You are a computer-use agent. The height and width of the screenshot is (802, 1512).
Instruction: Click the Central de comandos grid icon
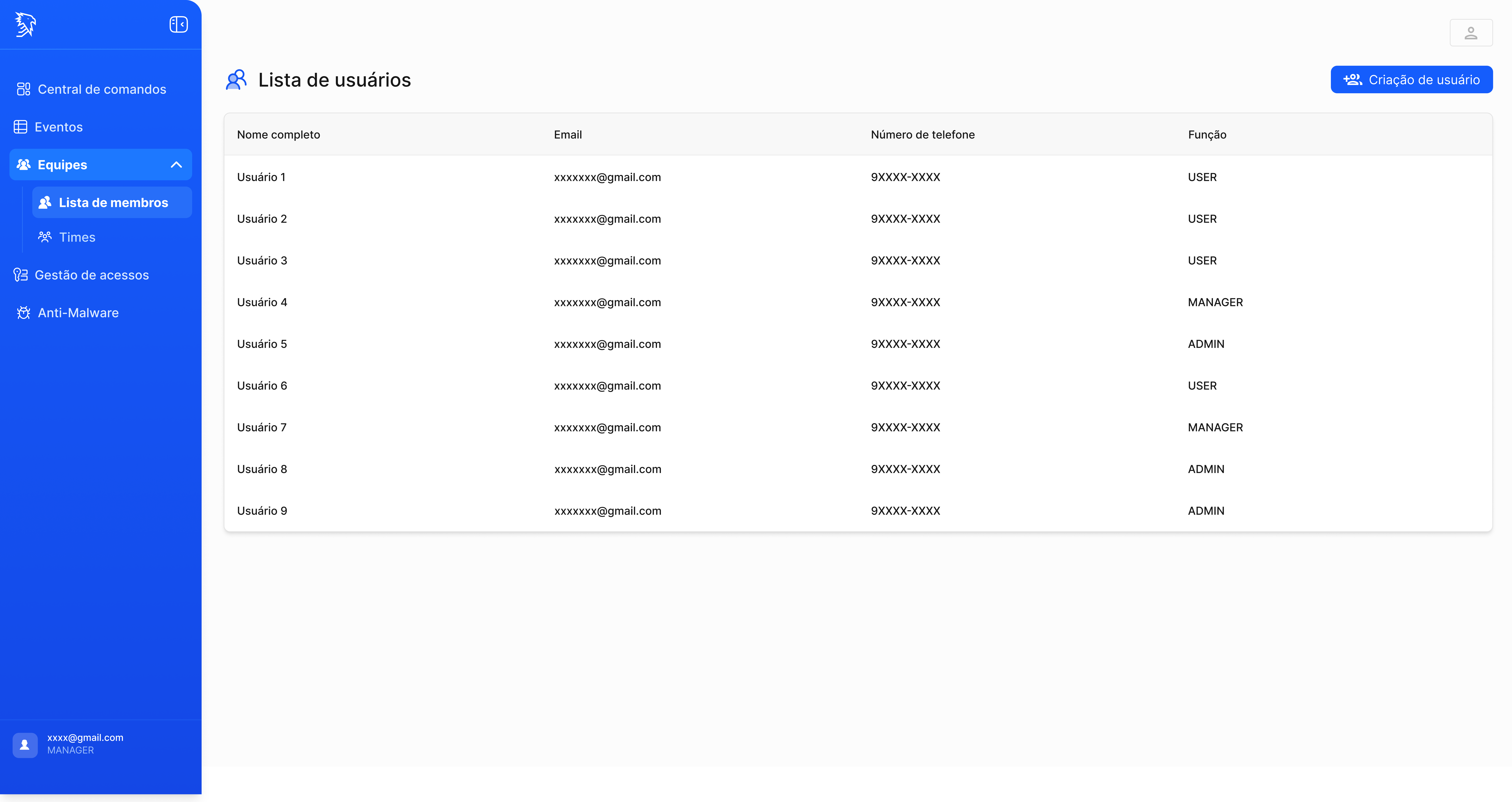coord(23,89)
